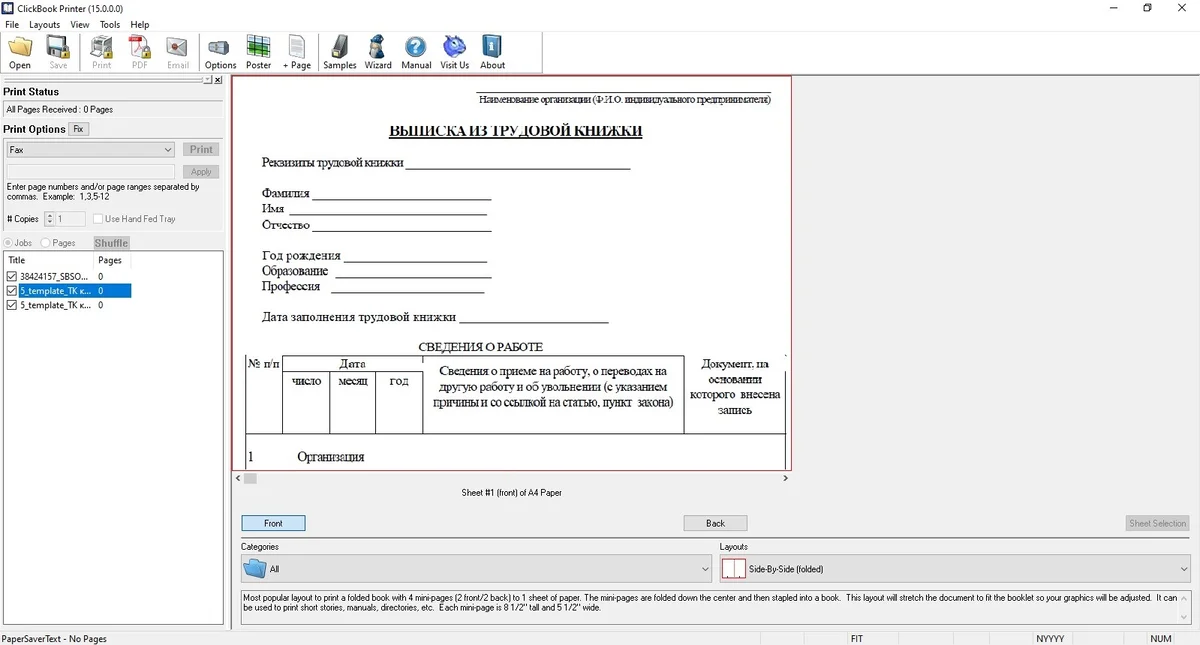Open the Layouts menu
Screen dimensions: 1200x645
(x=44, y=25)
